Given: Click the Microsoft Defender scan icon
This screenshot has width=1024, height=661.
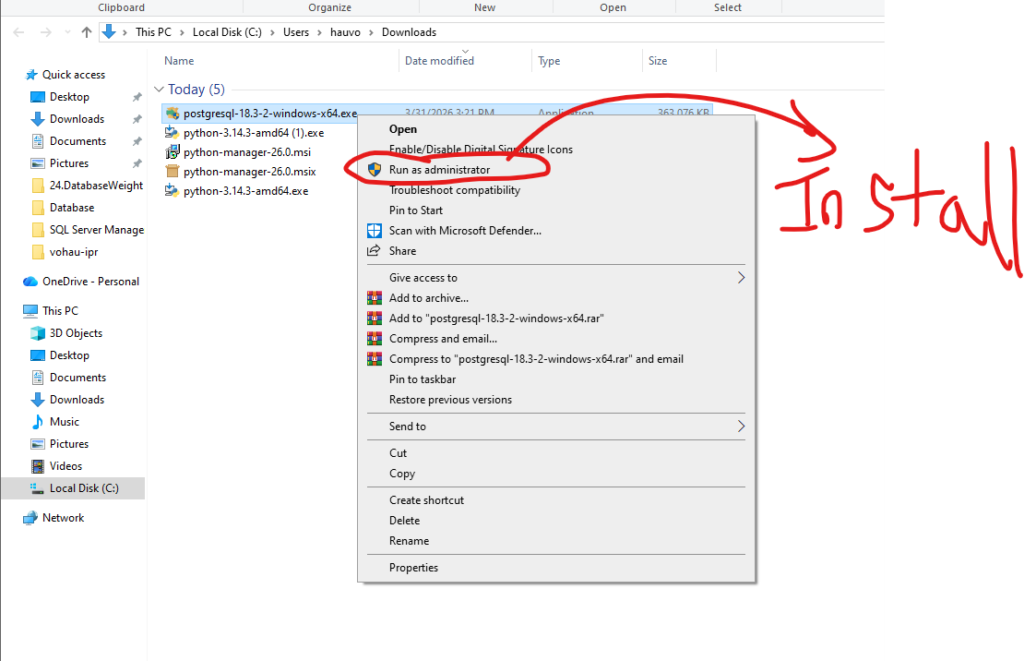Looking at the screenshot, I should coord(374,231).
